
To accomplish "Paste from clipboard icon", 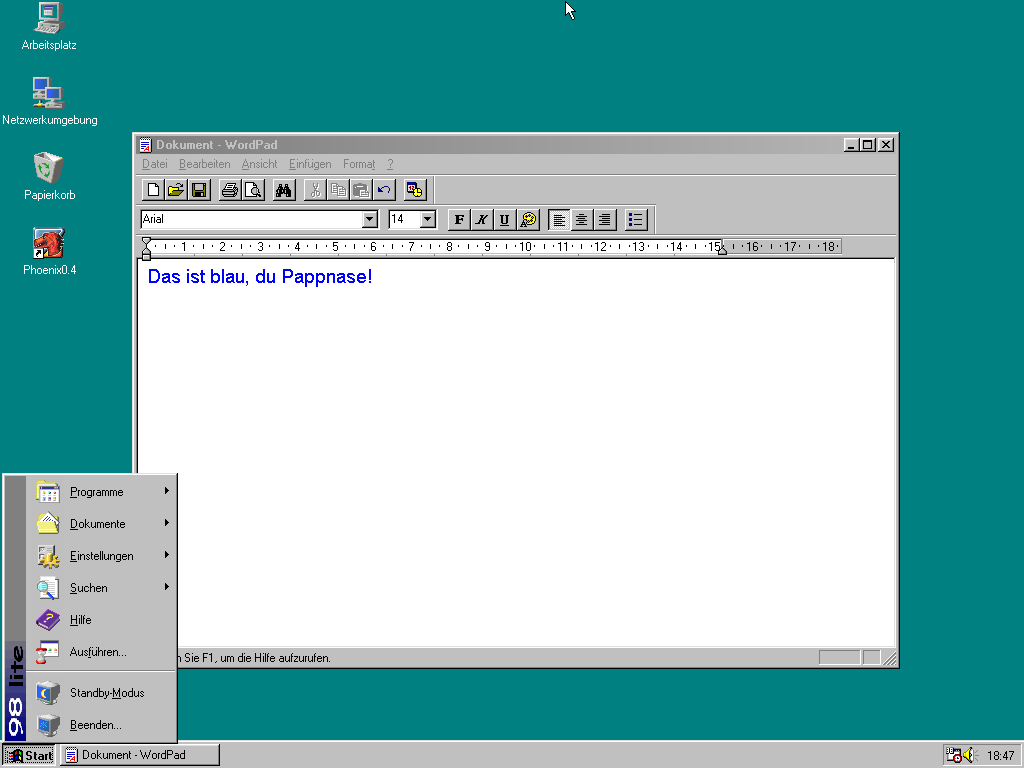I will 361,190.
